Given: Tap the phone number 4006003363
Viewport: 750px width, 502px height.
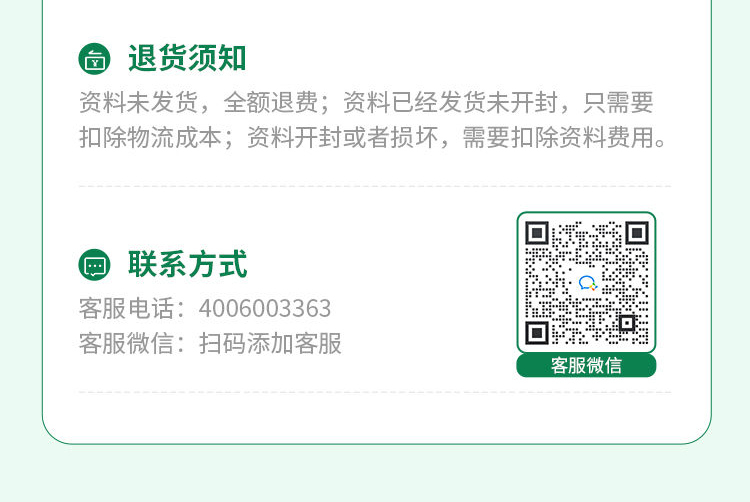Looking at the screenshot, I should tap(265, 308).
